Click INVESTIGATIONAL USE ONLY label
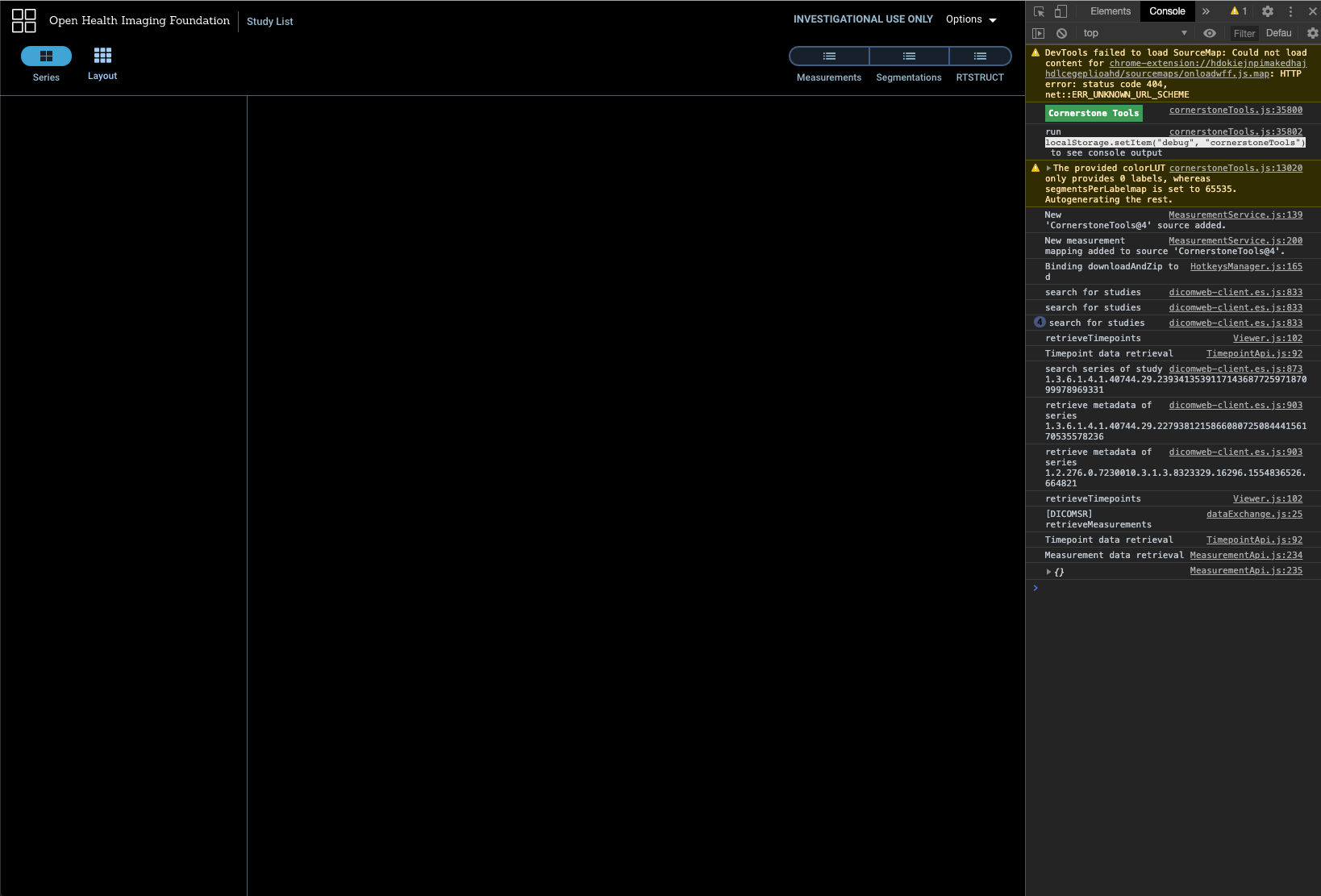1321x896 pixels. coord(863,19)
